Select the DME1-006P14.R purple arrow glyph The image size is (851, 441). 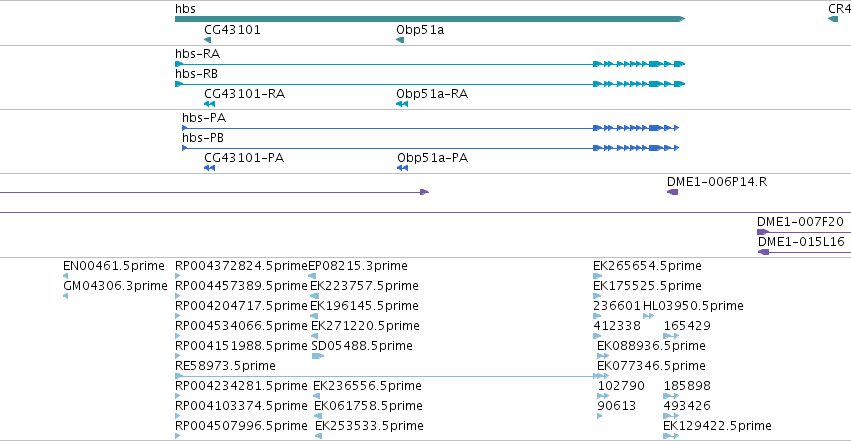tap(672, 192)
